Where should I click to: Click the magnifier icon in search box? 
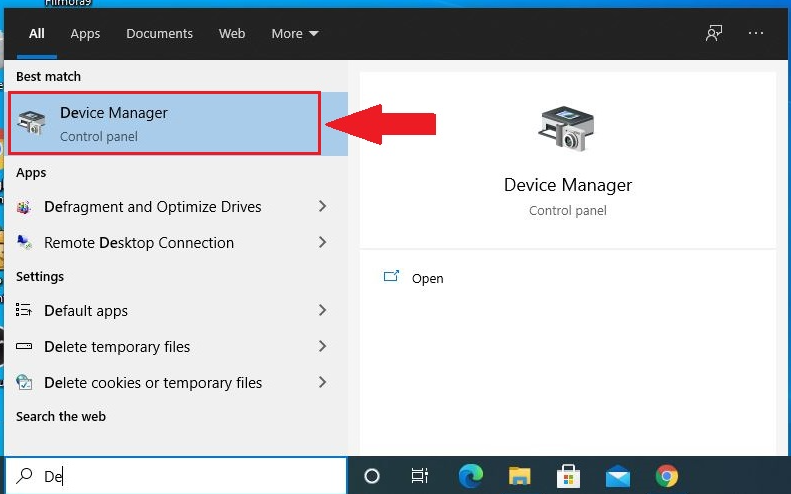point(24,475)
